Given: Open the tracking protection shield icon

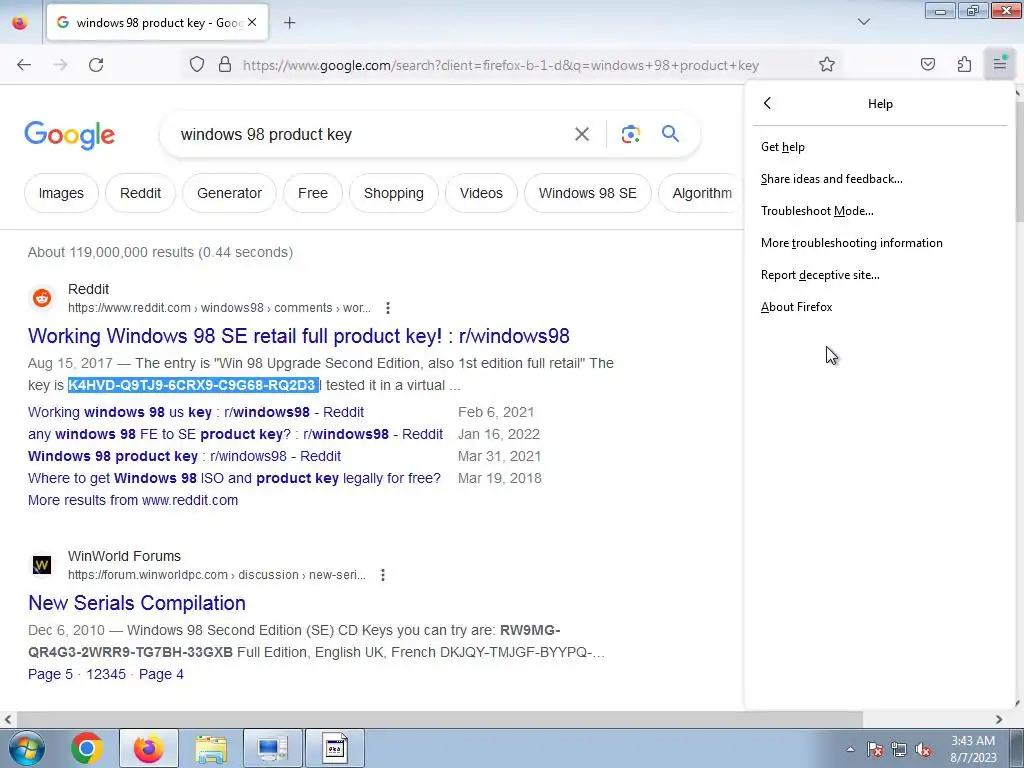Looking at the screenshot, I should pos(197,65).
